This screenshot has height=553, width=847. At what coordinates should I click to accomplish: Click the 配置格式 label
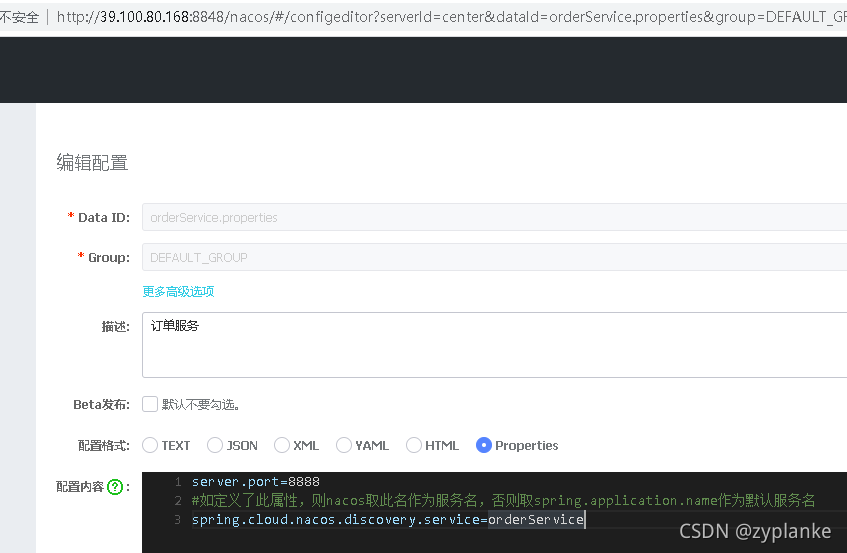[x=104, y=446]
